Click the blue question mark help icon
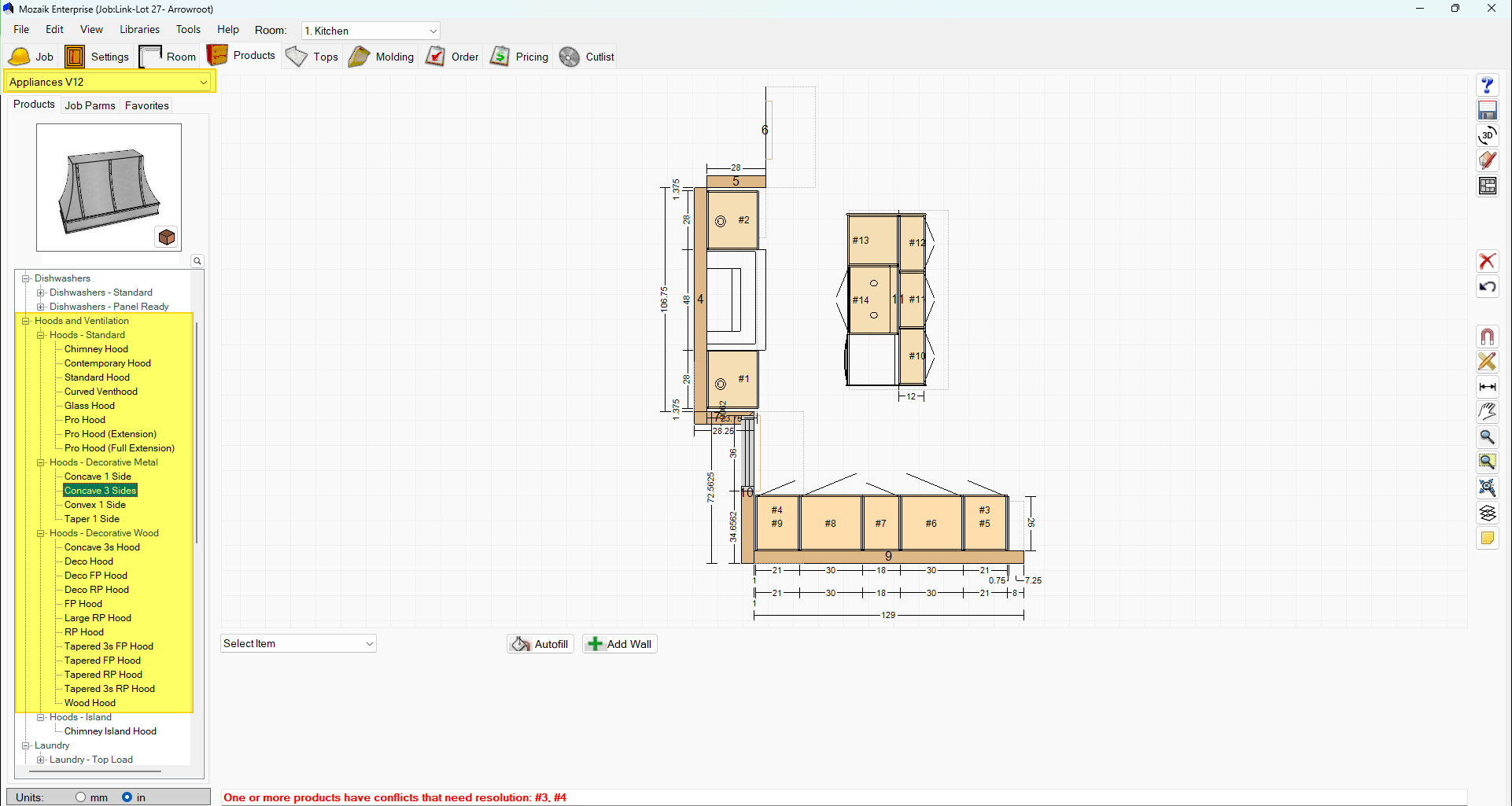 pyautogui.click(x=1487, y=85)
